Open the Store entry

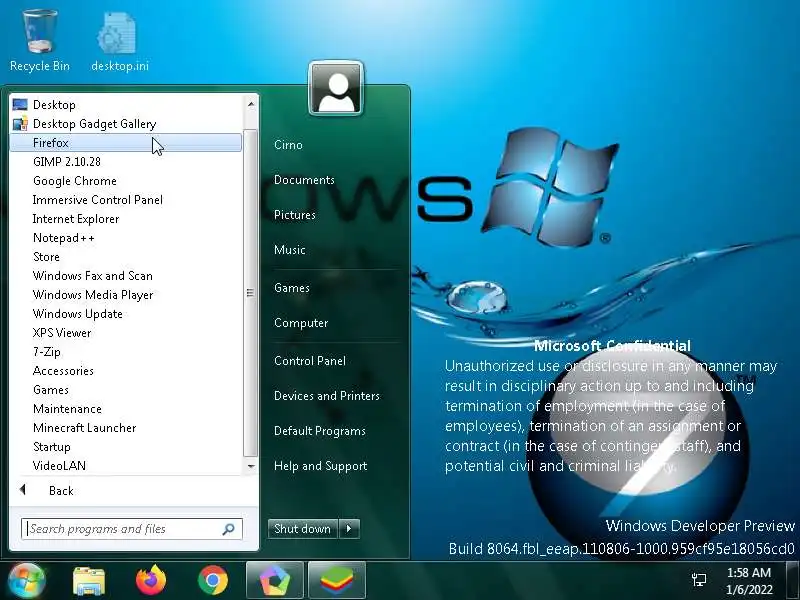click(x=125, y=257)
